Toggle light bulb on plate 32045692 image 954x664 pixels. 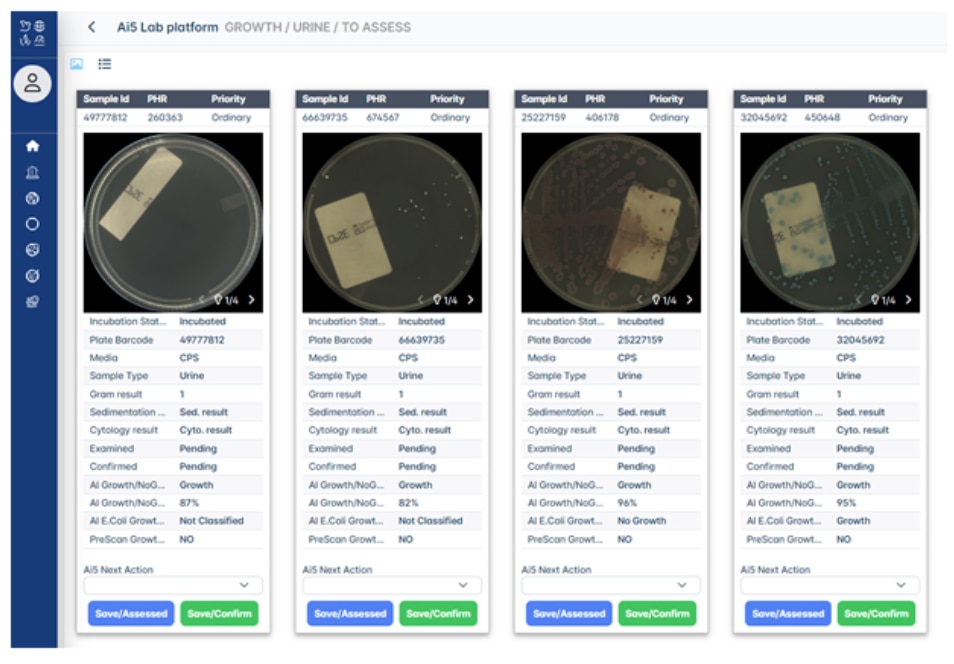tap(875, 299)
